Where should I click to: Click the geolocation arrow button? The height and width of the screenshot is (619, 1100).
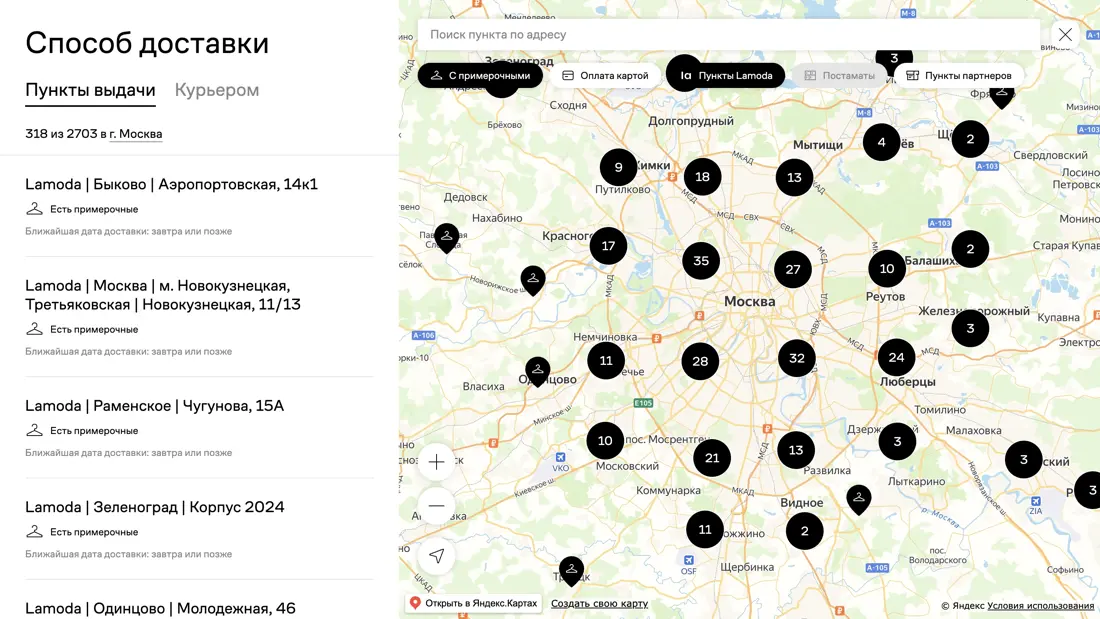tap(437, 556)
